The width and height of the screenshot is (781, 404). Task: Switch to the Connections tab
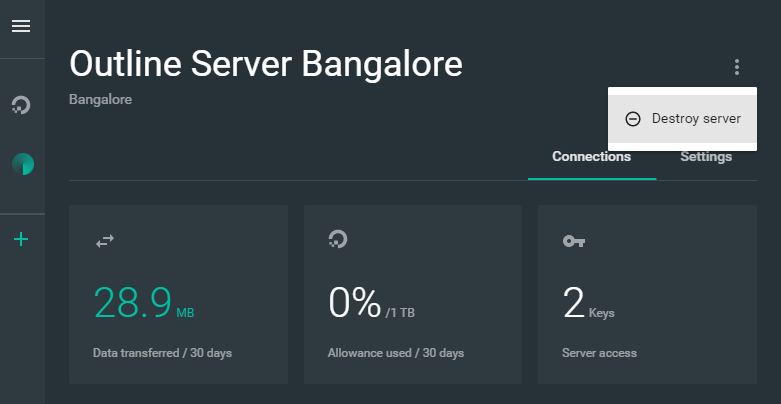click(591, 156)
